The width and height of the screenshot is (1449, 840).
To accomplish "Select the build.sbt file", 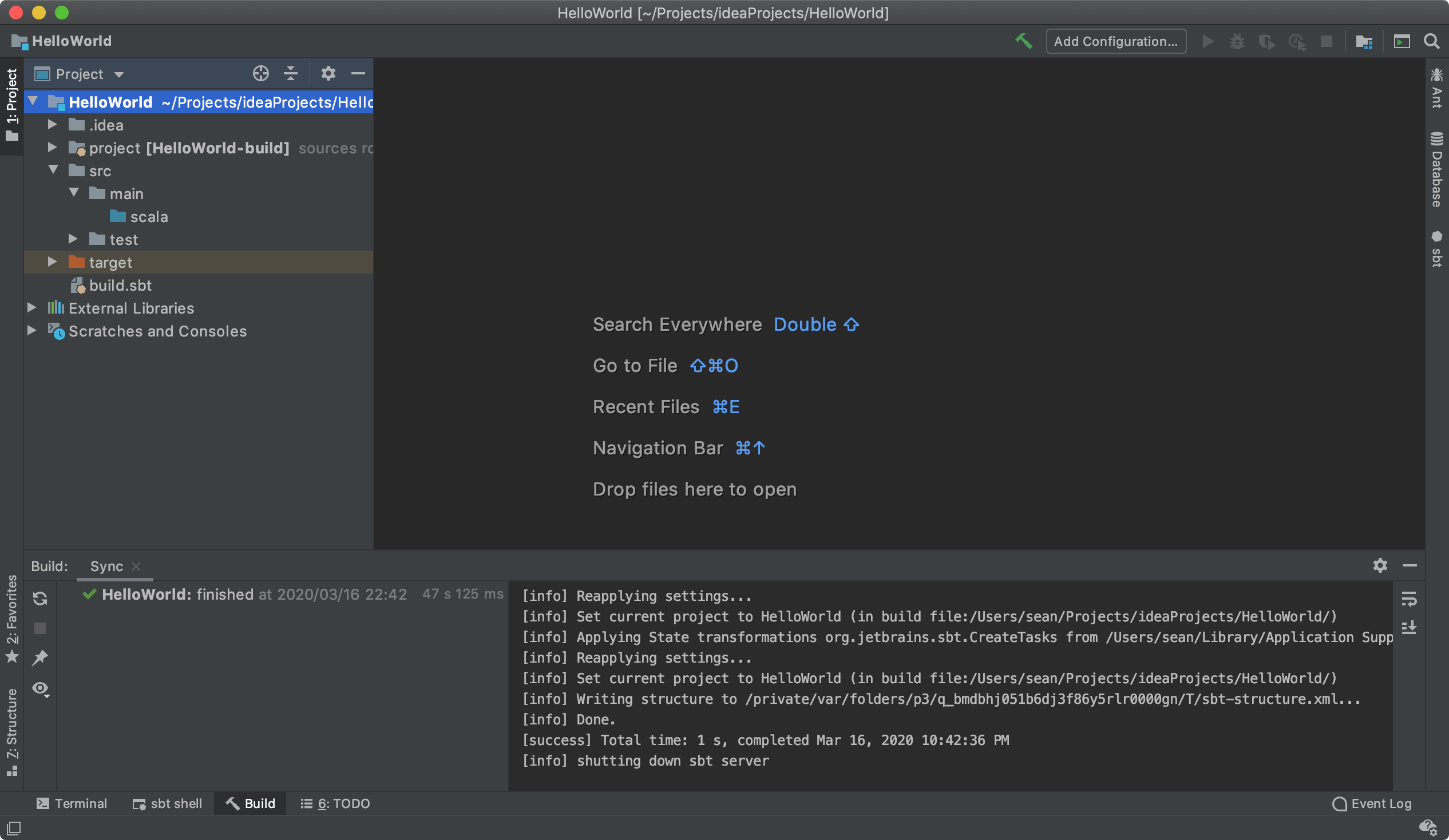I will pyautogui.click(x=120, y=285).
